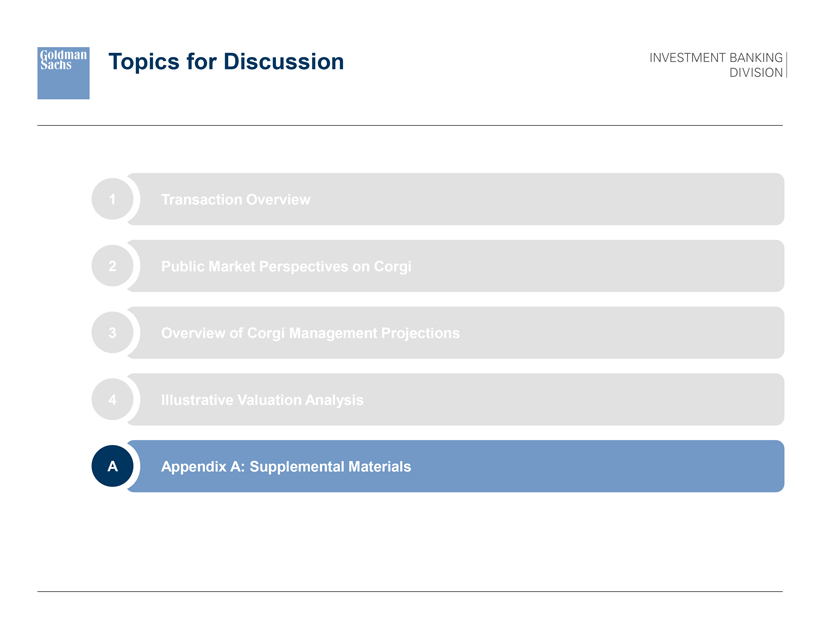
Task: Click the INVESTMENT BANKING header text
Action: [715, 58]
